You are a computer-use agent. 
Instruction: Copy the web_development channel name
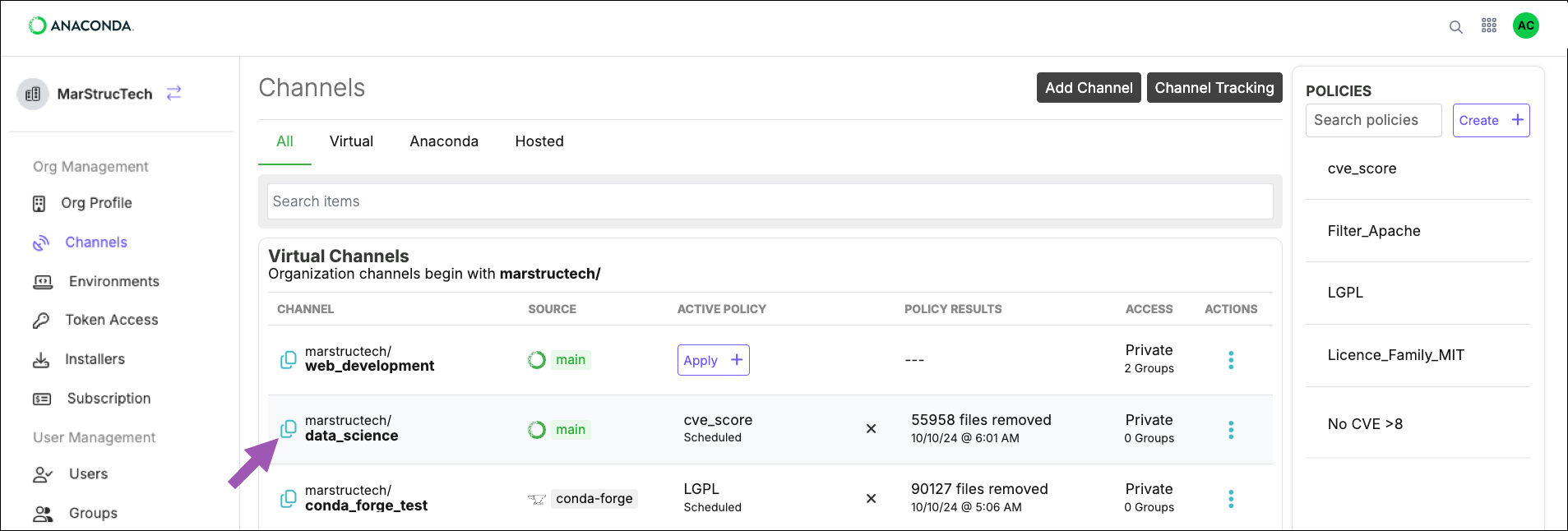point(289,360)
